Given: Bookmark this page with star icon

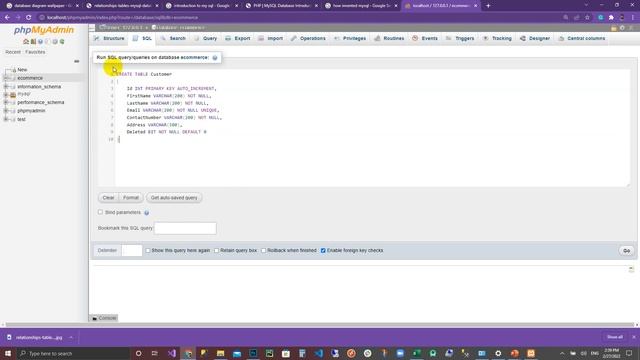Looking at the screenshot, I should pos(587,18).
